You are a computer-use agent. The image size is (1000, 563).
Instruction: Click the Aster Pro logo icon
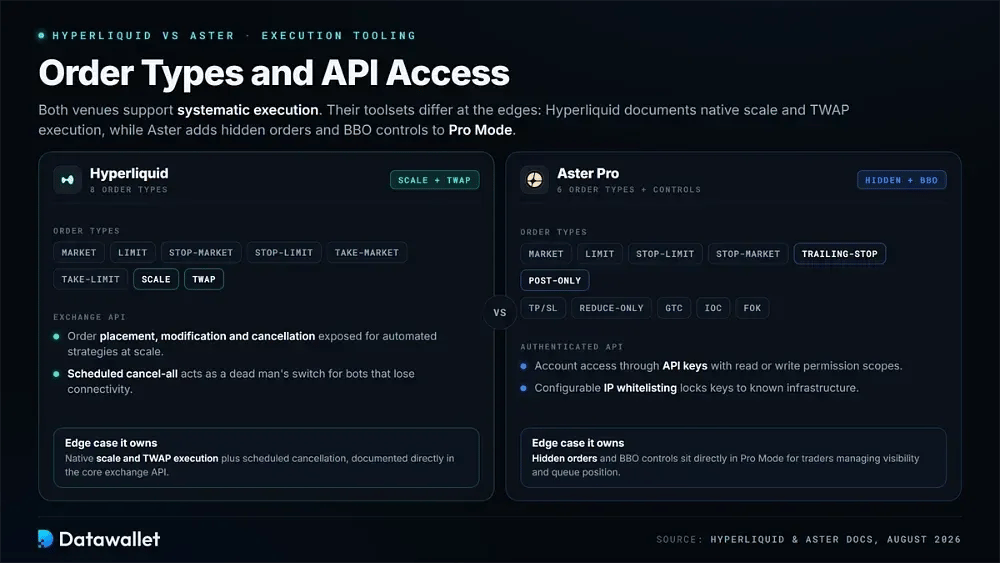534,180
